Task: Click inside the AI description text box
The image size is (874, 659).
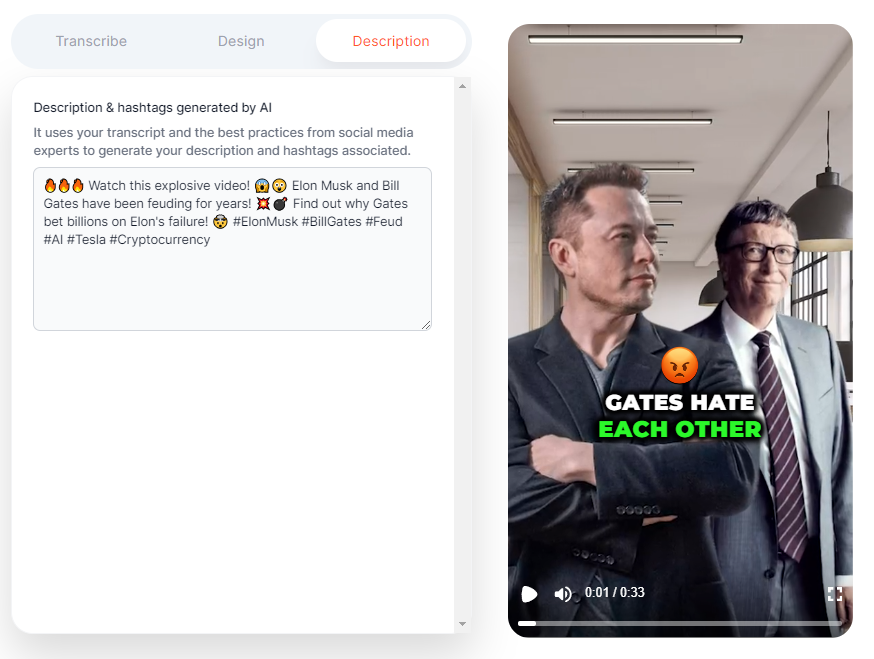Action: (232, 249)
